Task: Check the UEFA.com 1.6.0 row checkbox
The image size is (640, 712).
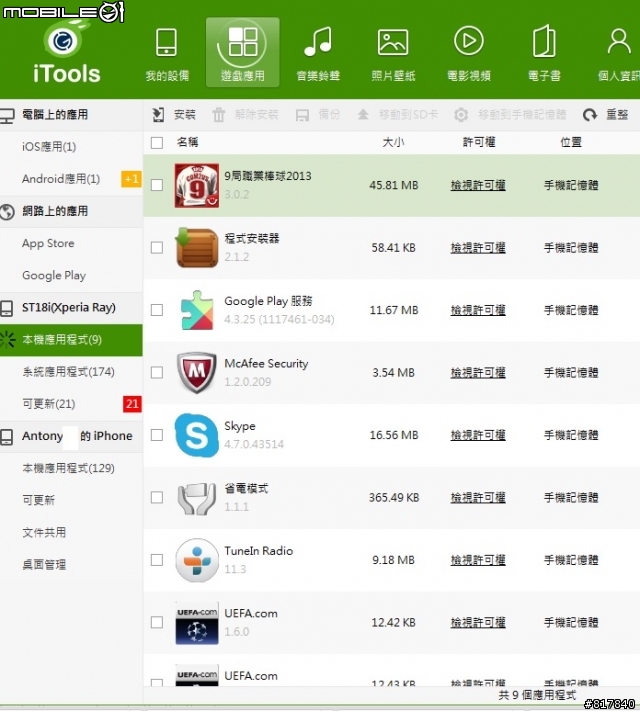Action: point(157,622)
